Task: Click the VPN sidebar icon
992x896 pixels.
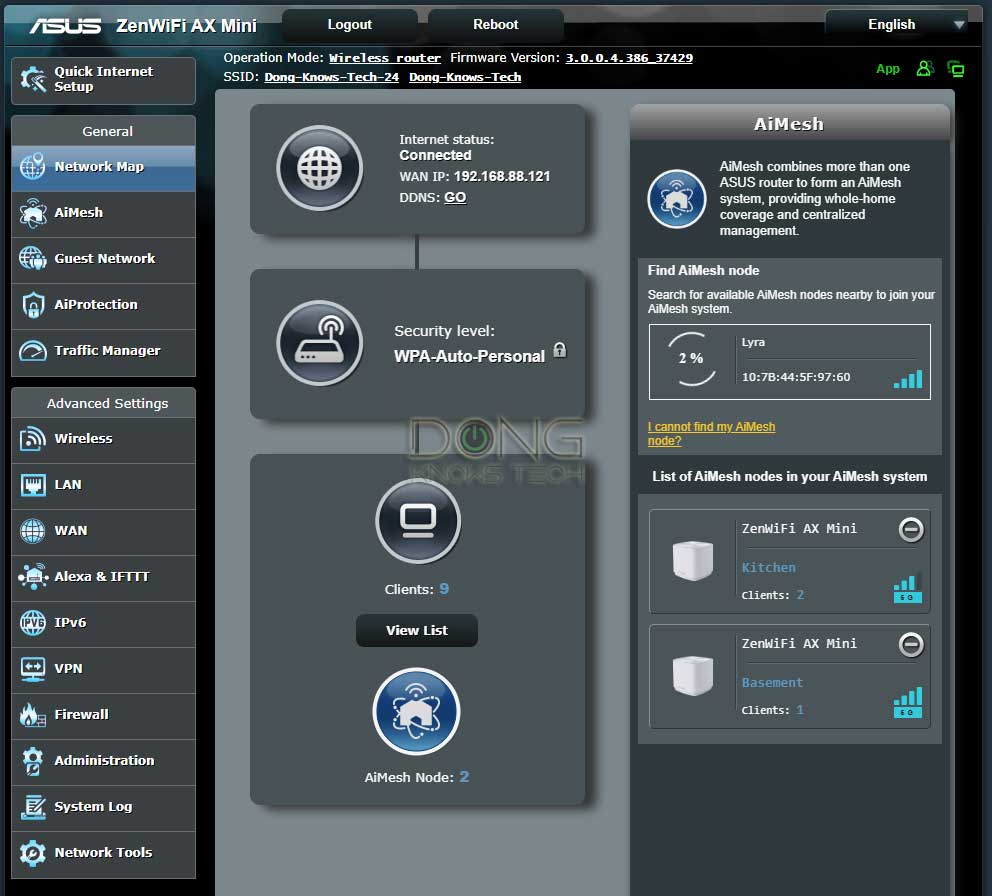Action: pyautogui.click(x=32, y=669)
